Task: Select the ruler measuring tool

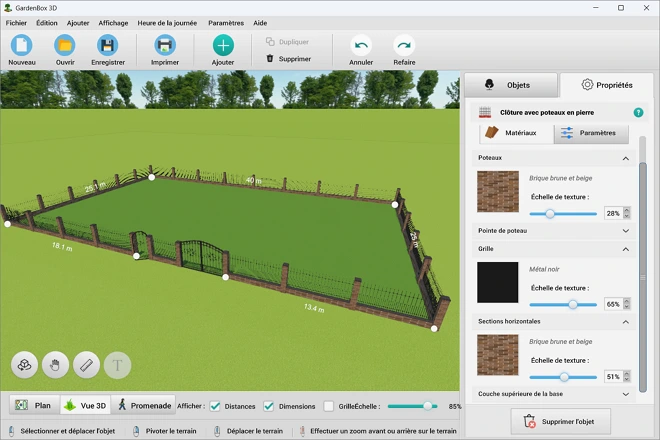Action: [x=86, y=365]
